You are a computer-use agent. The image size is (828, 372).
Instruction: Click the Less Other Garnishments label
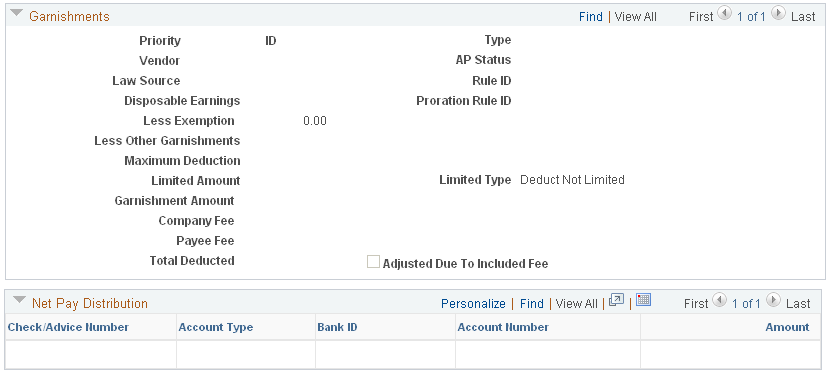[x=167, y=141]
